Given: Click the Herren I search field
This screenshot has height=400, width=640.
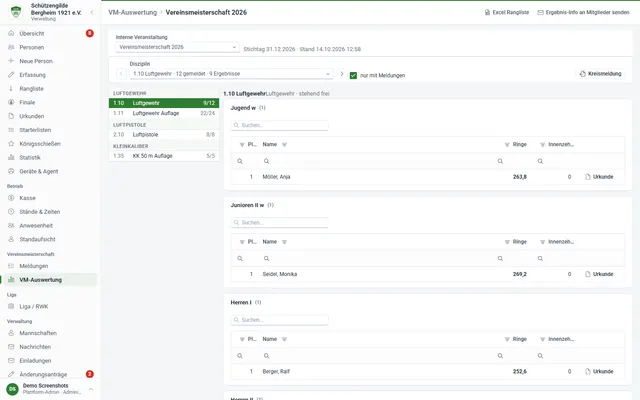Looking at the screenshot, I should pyautogui.click(x=280, y=320).
